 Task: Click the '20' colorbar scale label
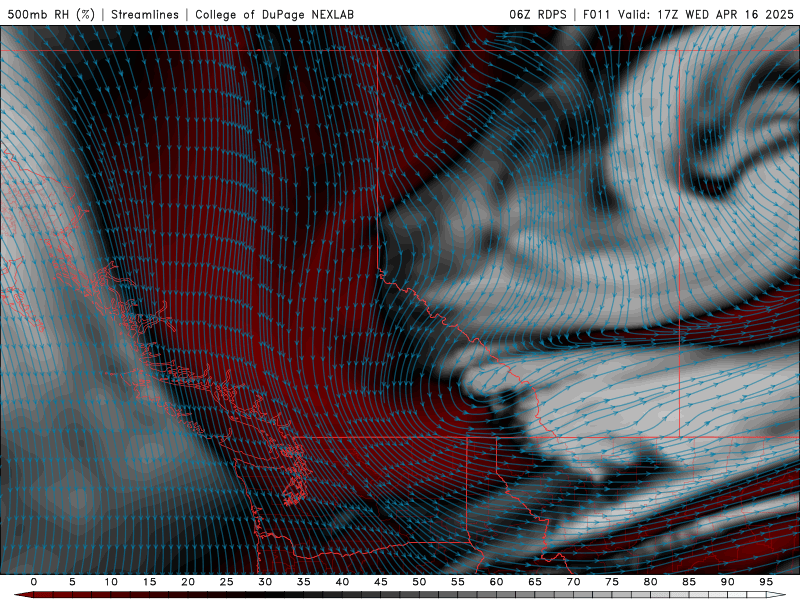pos(188,582)
